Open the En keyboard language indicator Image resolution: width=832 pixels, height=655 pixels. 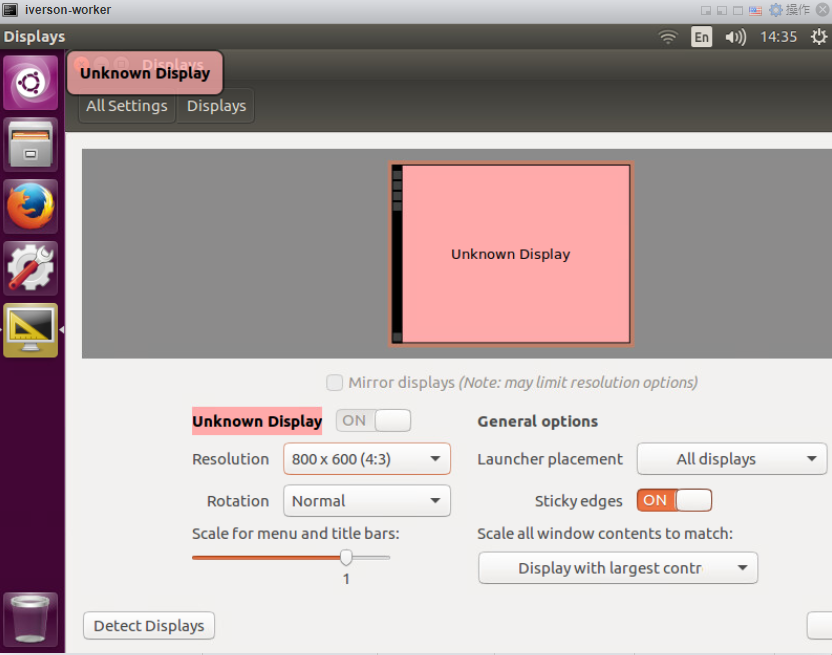coord(701,37)
